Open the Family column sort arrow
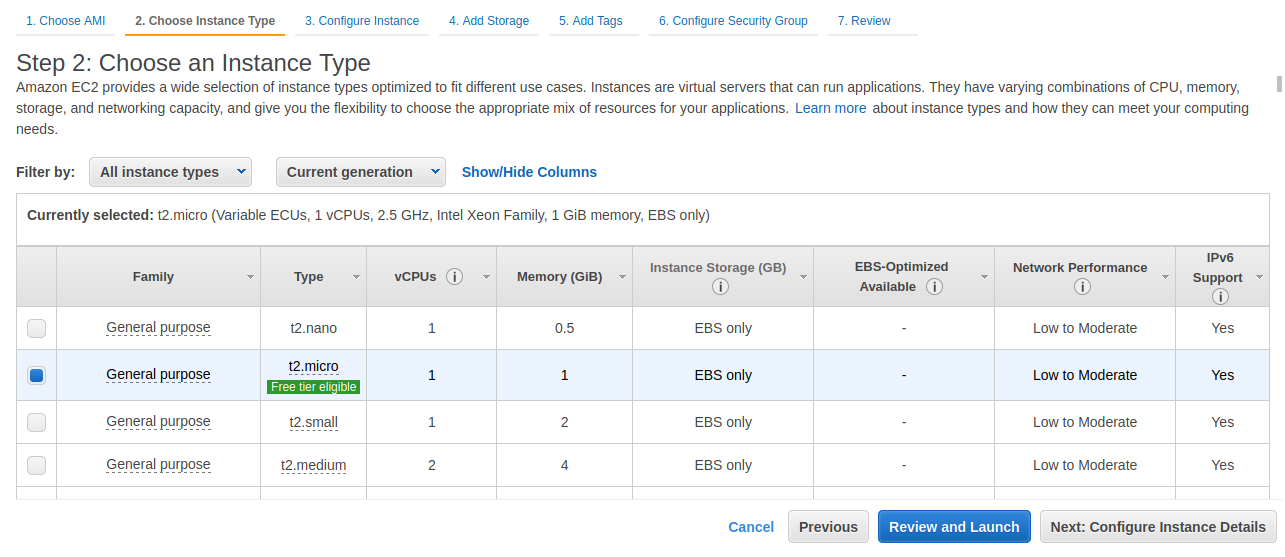The width and height of the screenshot is (1285, 557). (250, 277)
